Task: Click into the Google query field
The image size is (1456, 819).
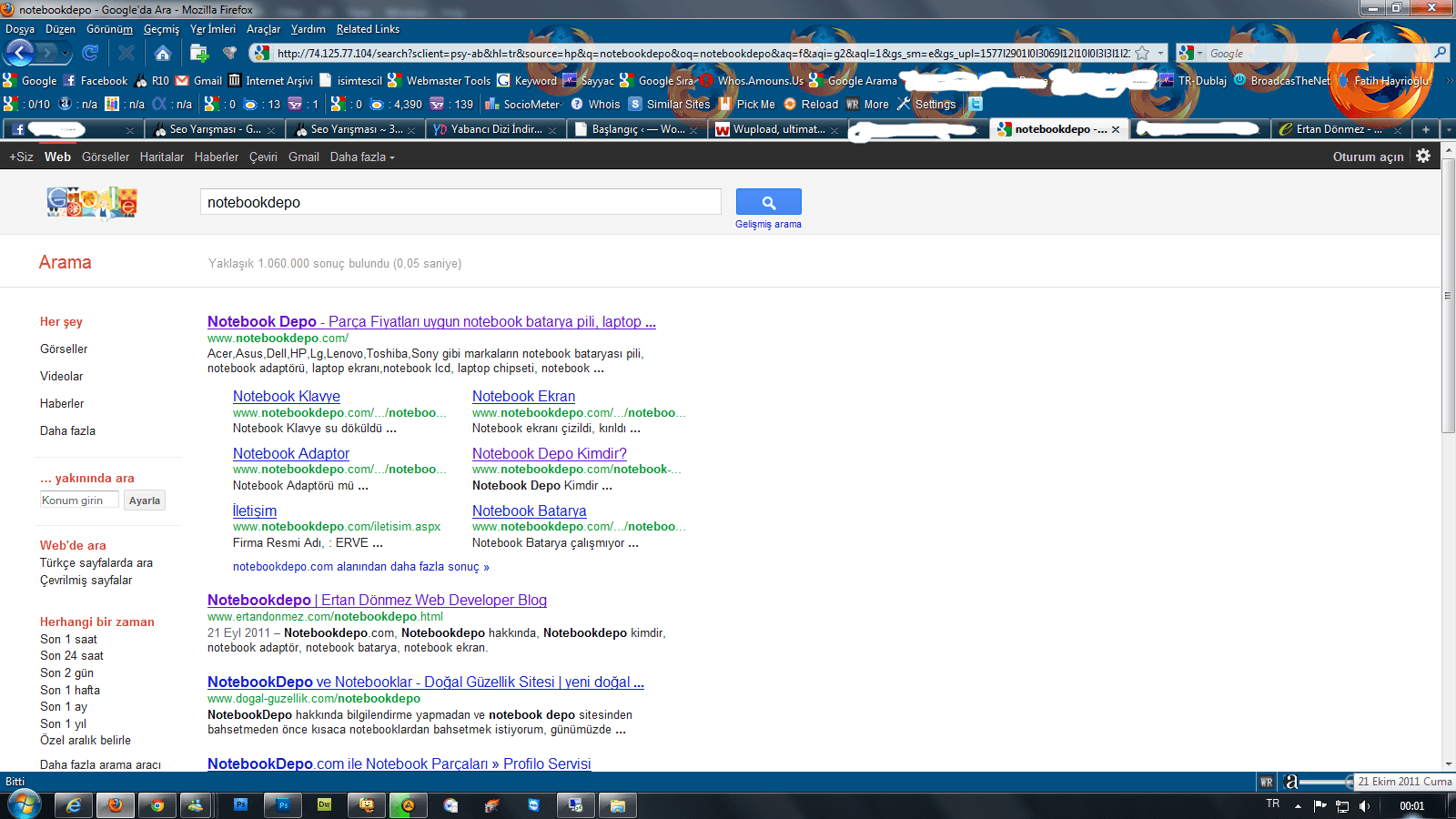Action: point(460,202)
